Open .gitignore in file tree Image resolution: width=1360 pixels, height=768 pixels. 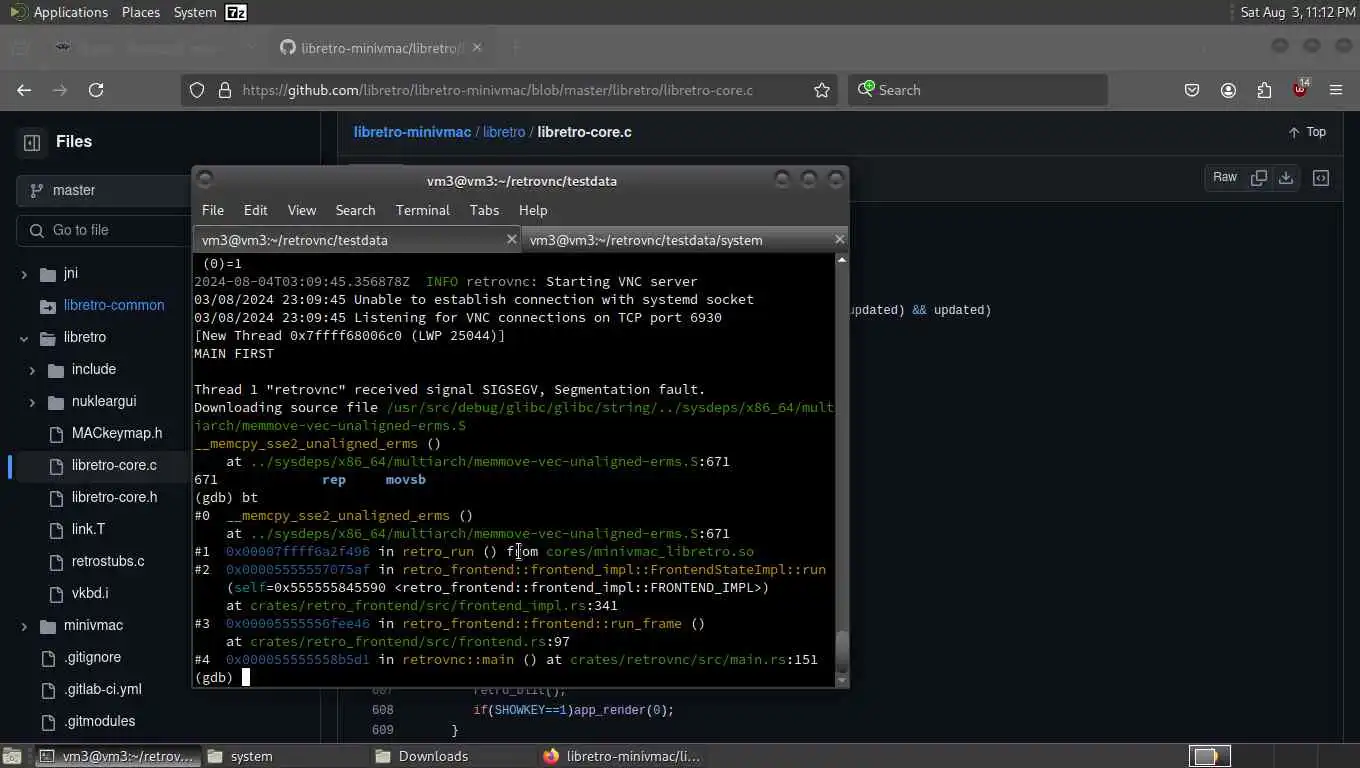[x=92, y=658]
